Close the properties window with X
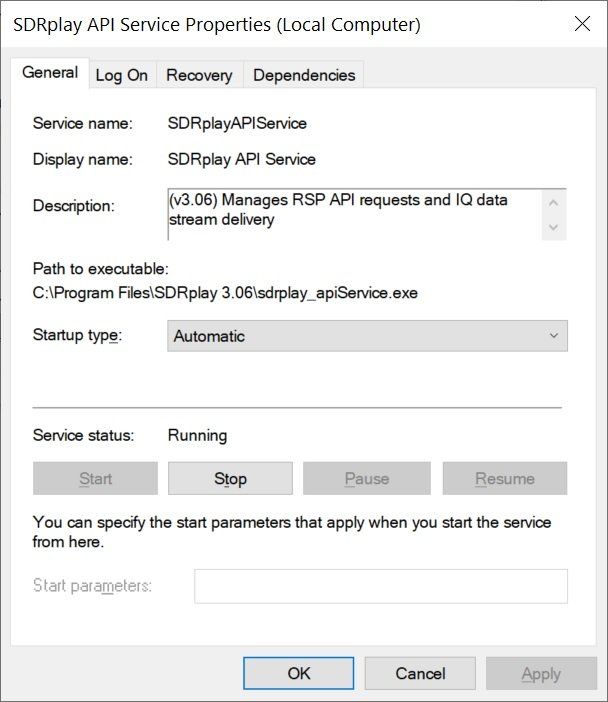Image resolution: width=608 pixels, height=702 pixels. click(x=582, y=24)
